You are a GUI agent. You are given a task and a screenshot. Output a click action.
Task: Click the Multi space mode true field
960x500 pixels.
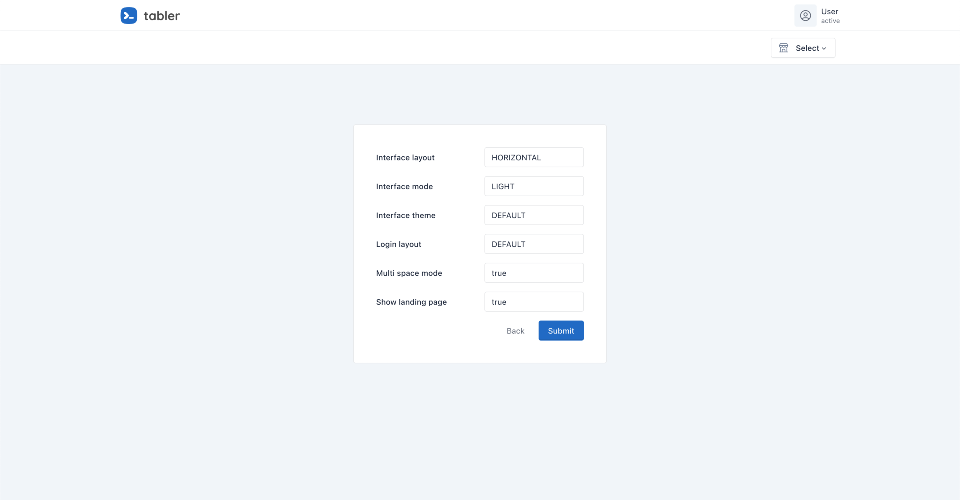point(534,273)
